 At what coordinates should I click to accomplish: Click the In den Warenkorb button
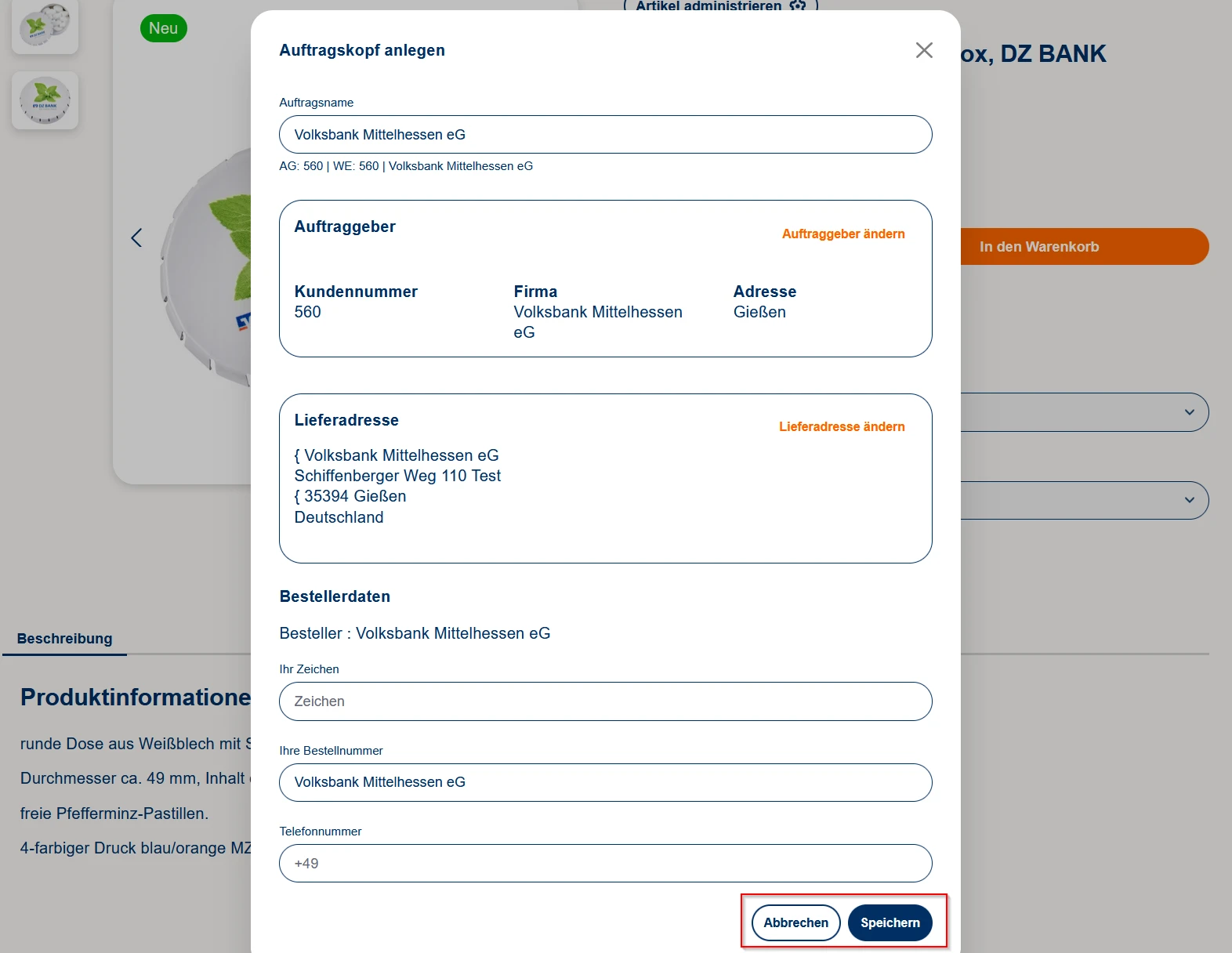1082,247
